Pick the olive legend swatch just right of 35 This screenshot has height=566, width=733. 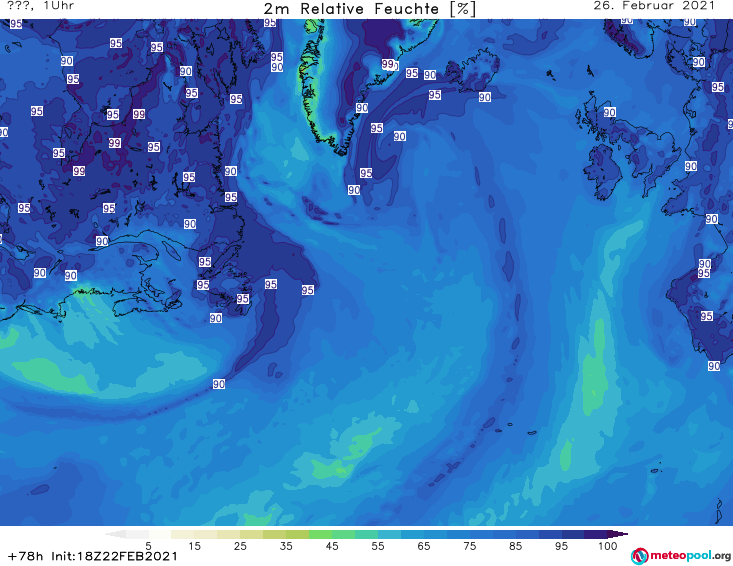(x=297, y=534)
